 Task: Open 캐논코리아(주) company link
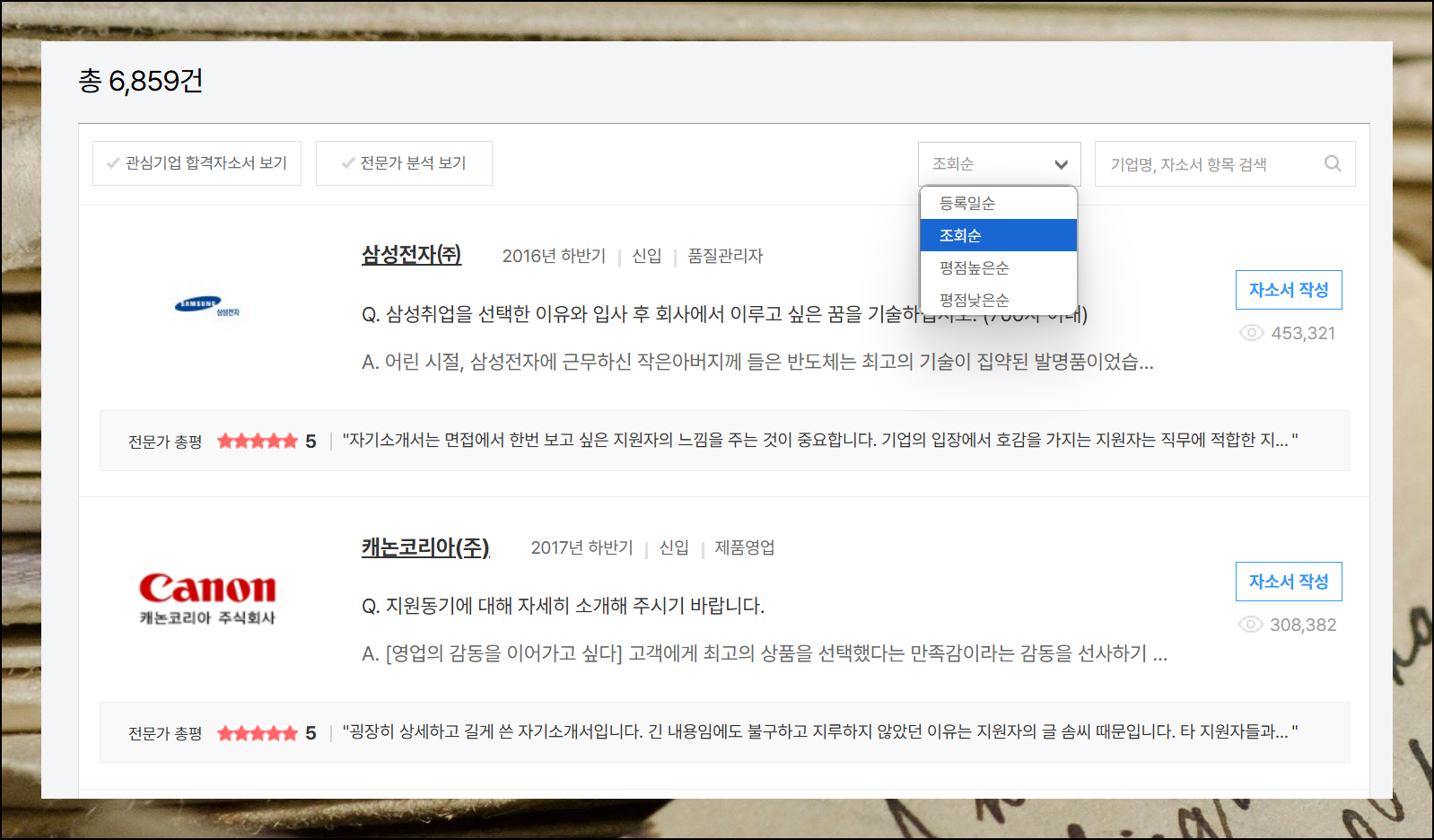pos(425,547)
